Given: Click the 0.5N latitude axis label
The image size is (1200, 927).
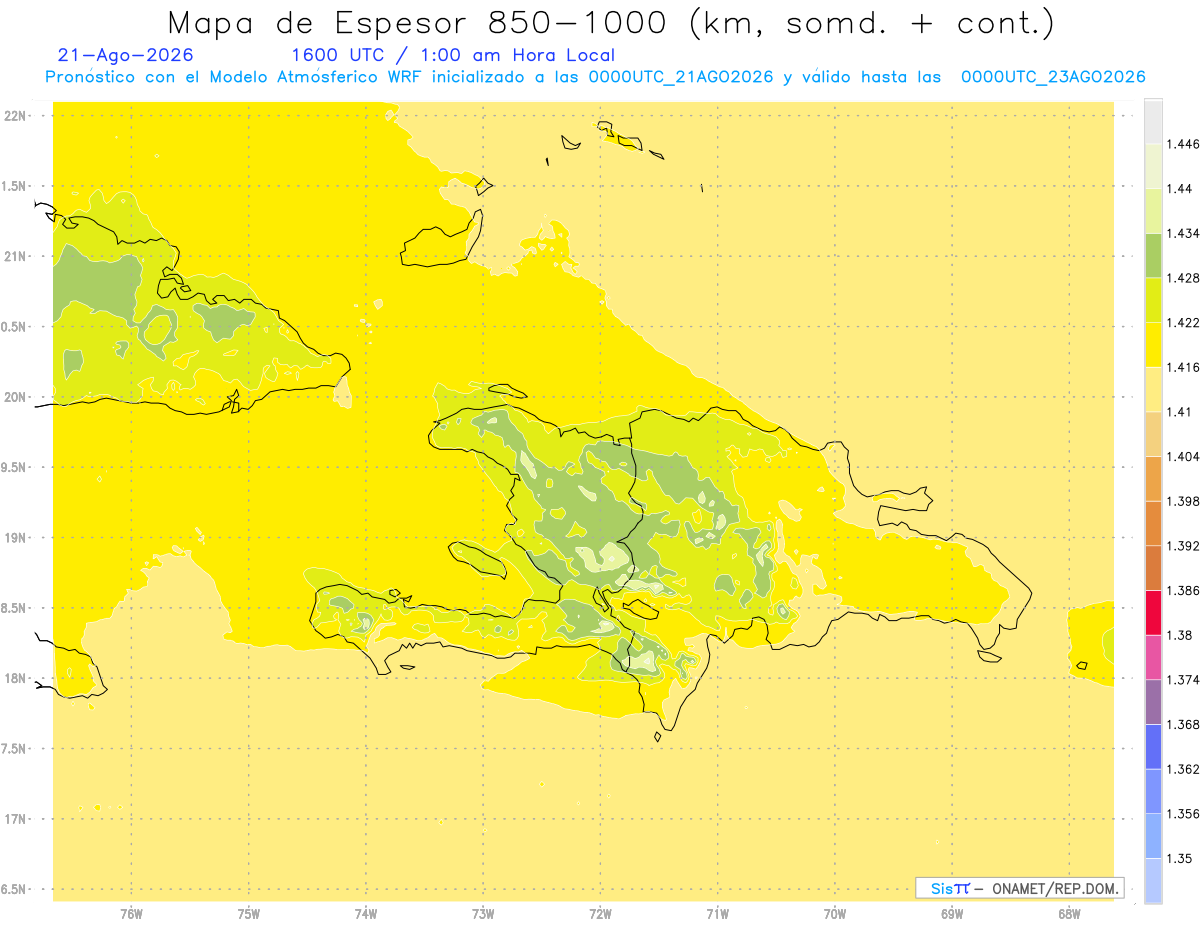Looking at the screenshot, I should (x=14, y=326).
